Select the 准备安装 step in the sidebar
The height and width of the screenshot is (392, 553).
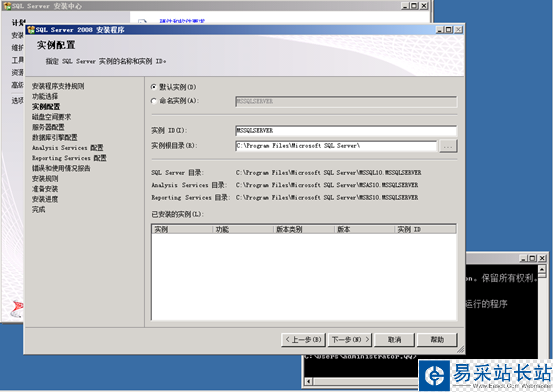45,189
